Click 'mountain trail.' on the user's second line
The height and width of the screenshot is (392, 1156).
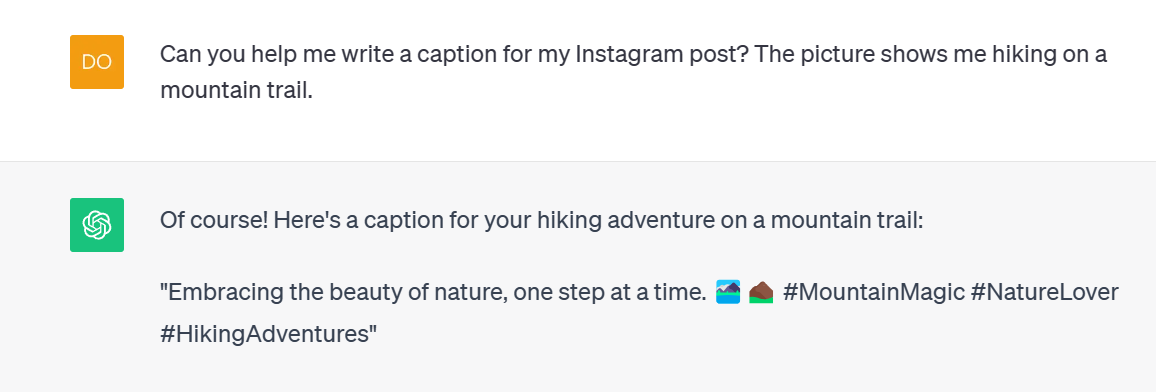[237, 91]
